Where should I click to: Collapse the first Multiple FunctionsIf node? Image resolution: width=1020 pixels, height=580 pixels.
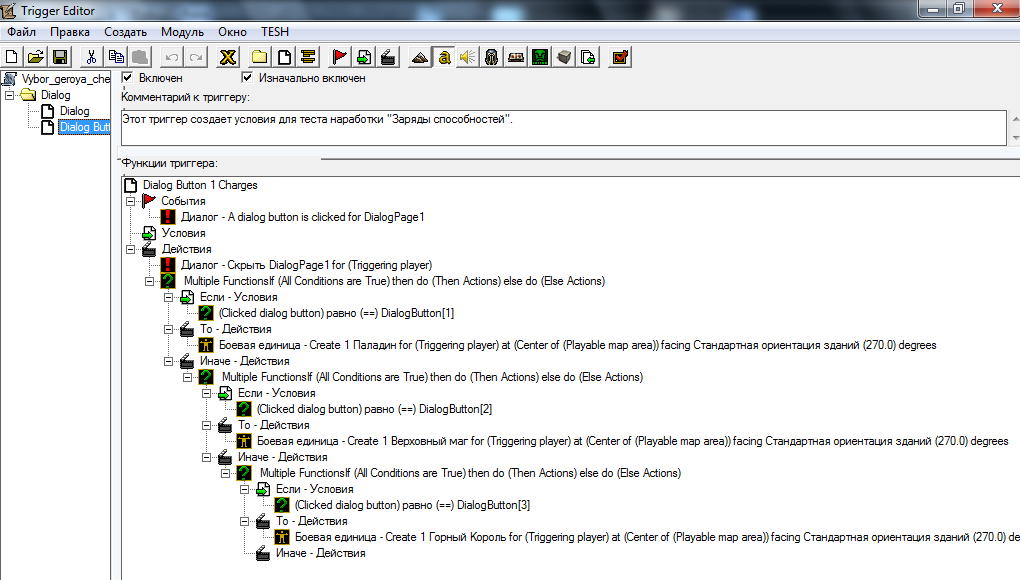pyautogui.click(x=149, y=282)
